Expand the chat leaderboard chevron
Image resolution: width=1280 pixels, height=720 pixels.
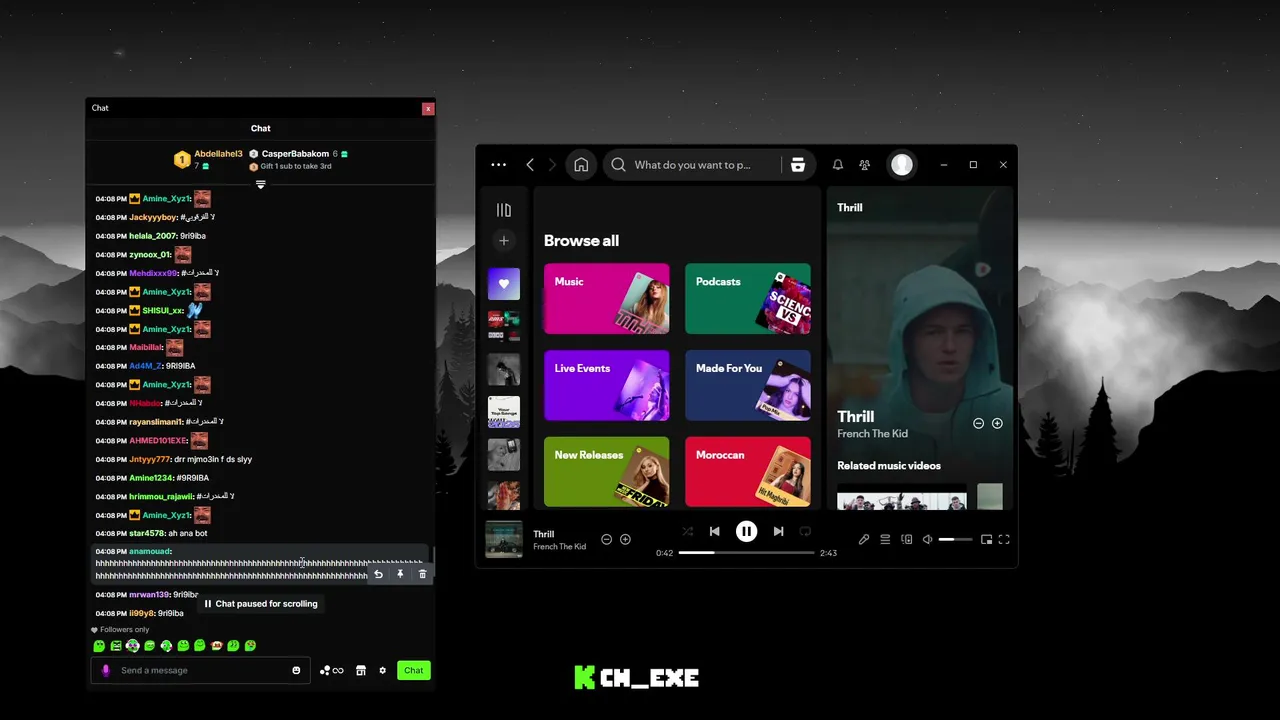coord(261,185)
